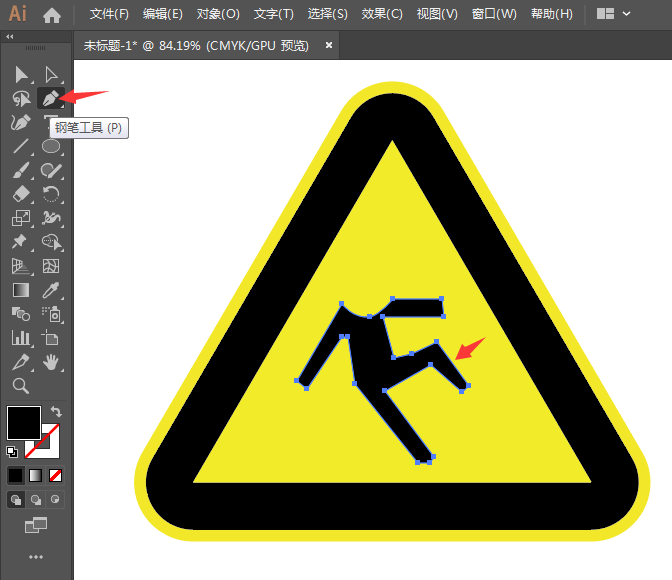Click the Zoom magnifier tool
Screen dimensions: 672x580
[x=20, y=386]
